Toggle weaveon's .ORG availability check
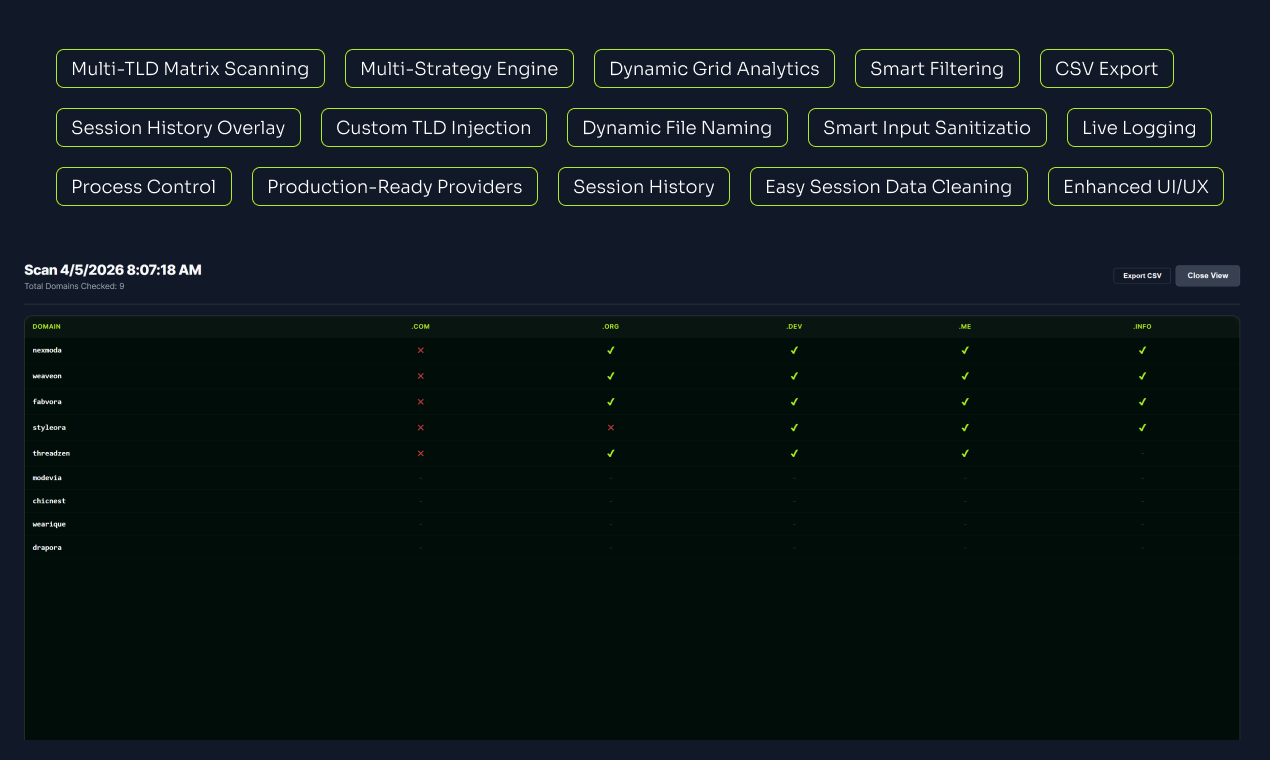1270x760 pixels. (610, 376)
